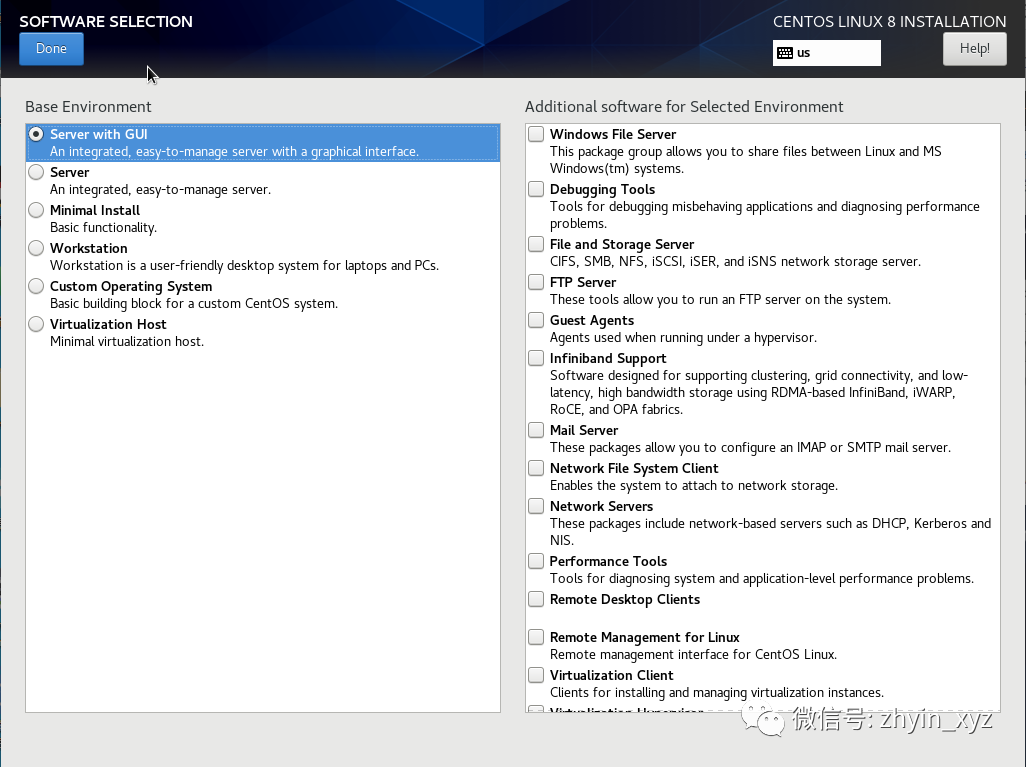Check Infiniband Support option
The height and width of the screenshot is (767, 1026).
tap(536, 358)
